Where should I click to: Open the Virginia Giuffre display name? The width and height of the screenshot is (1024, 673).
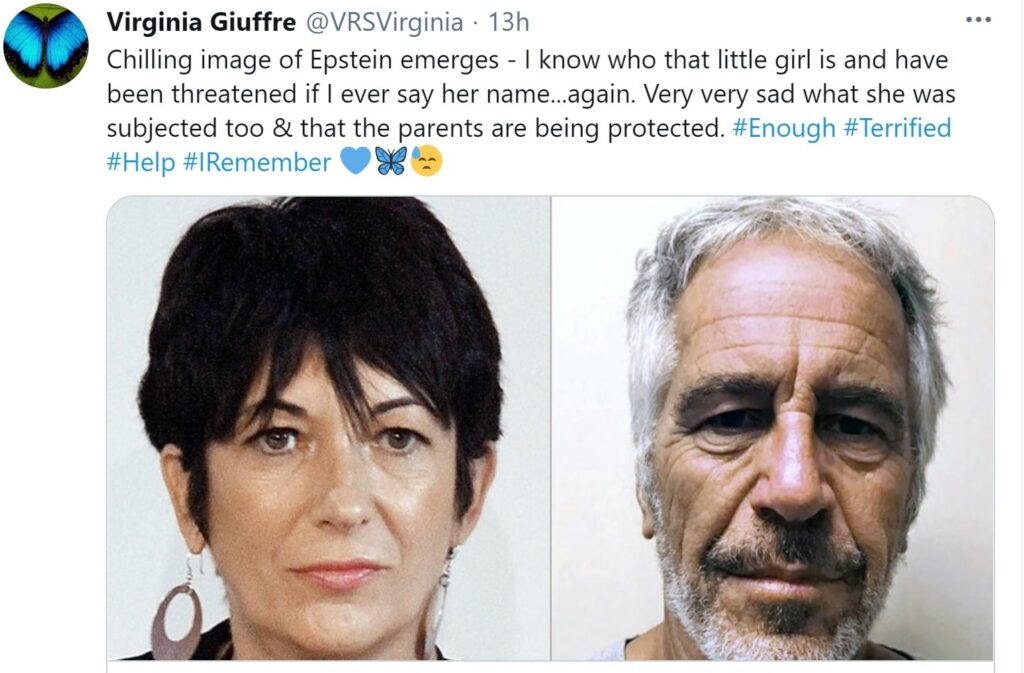point(201,22)
